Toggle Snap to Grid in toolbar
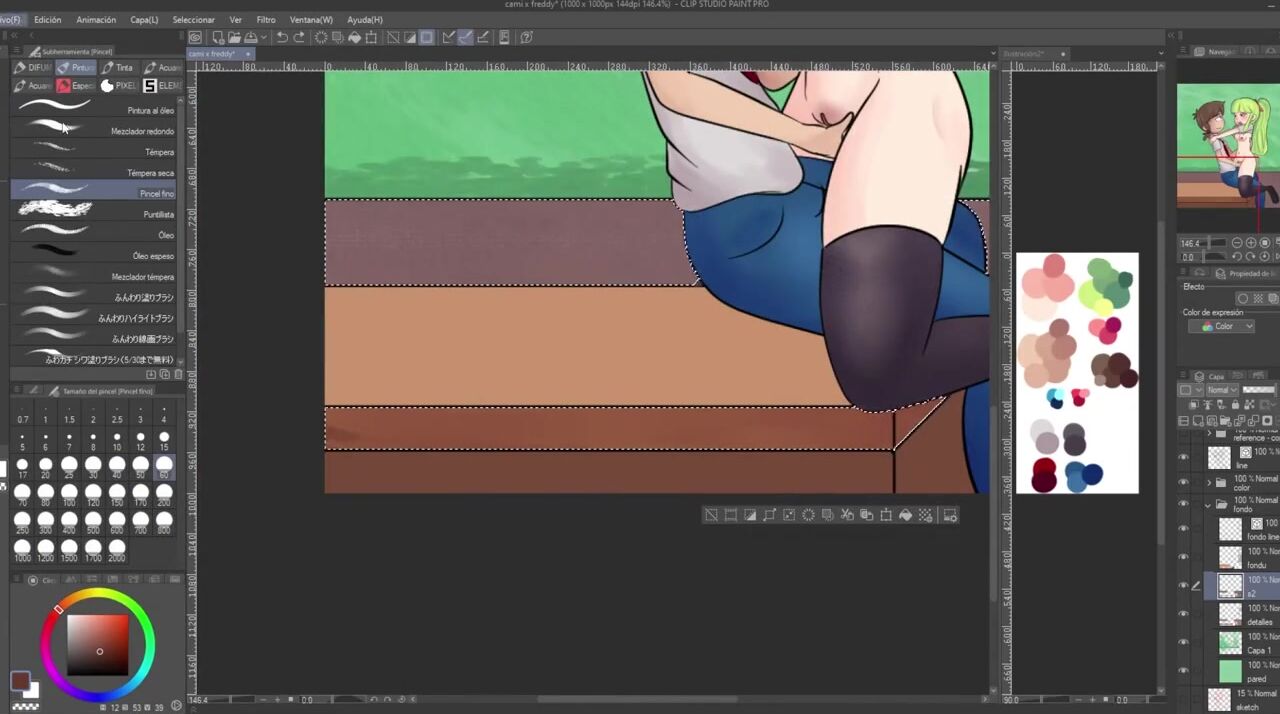 [483, 38]
